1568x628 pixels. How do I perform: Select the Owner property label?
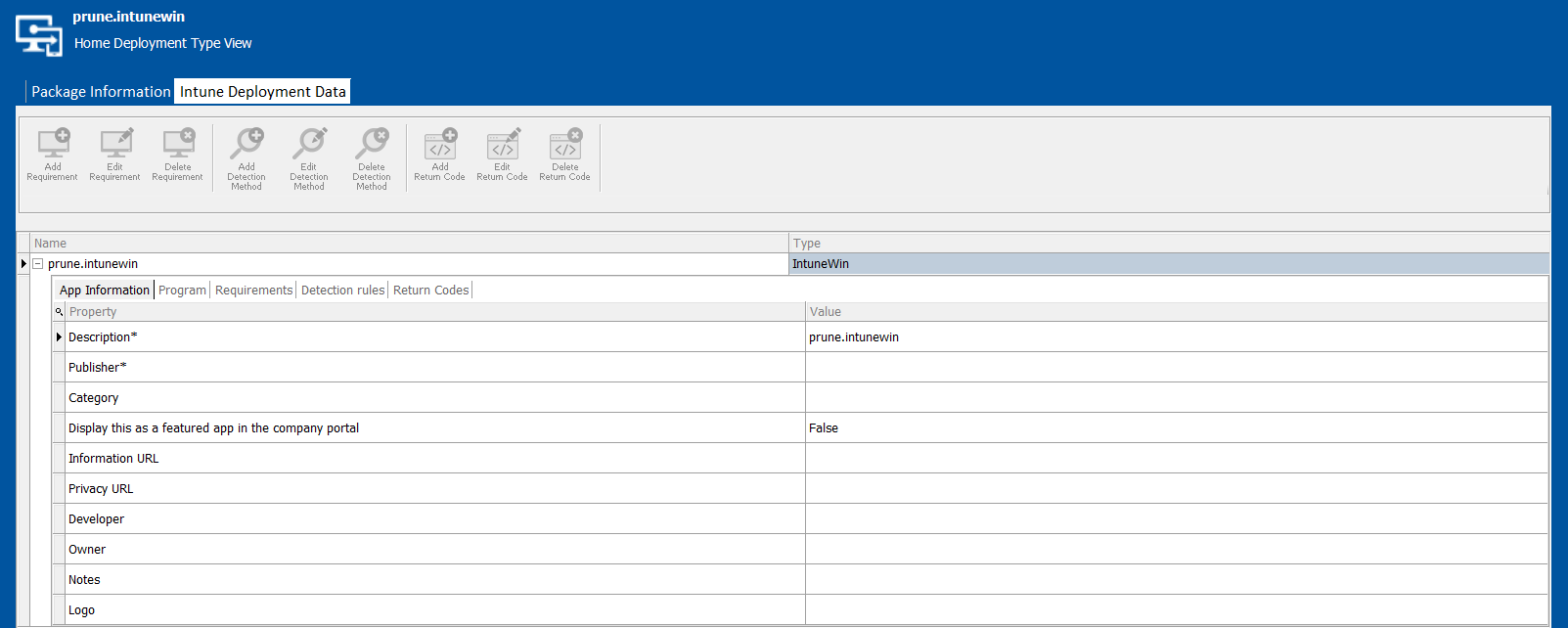(87, 550)
